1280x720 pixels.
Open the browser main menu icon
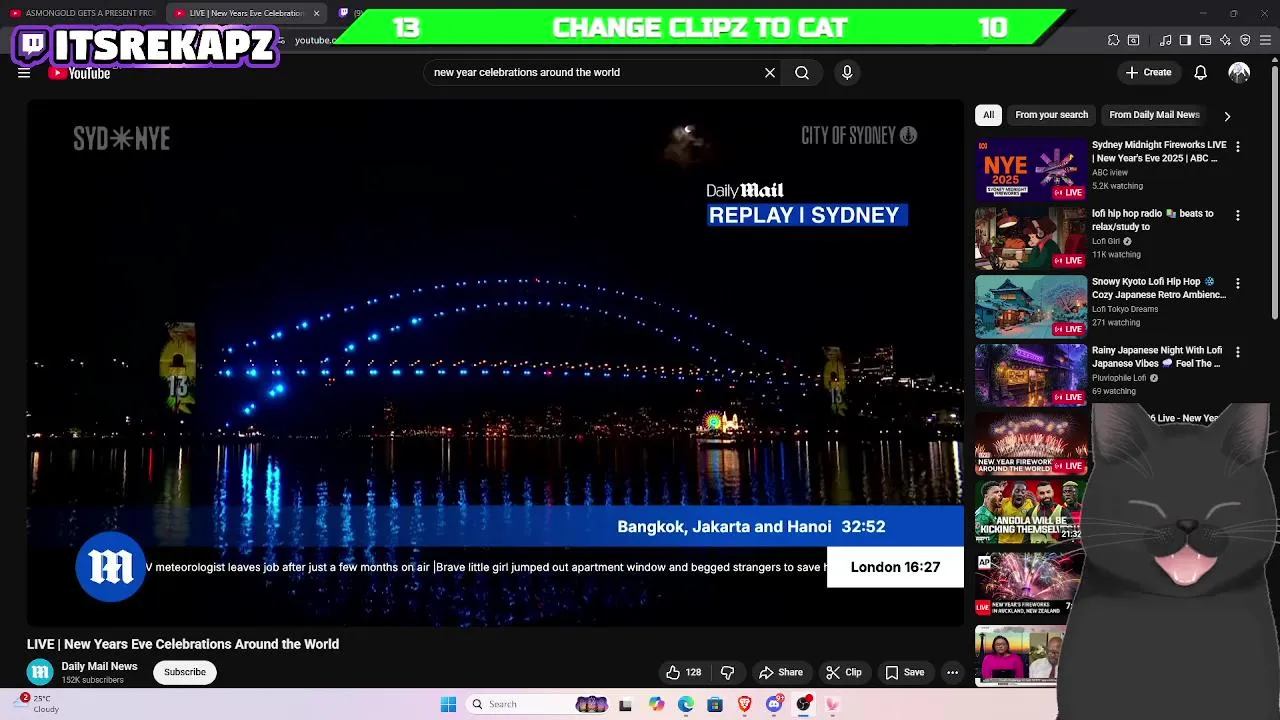(x=1265, y=40)
